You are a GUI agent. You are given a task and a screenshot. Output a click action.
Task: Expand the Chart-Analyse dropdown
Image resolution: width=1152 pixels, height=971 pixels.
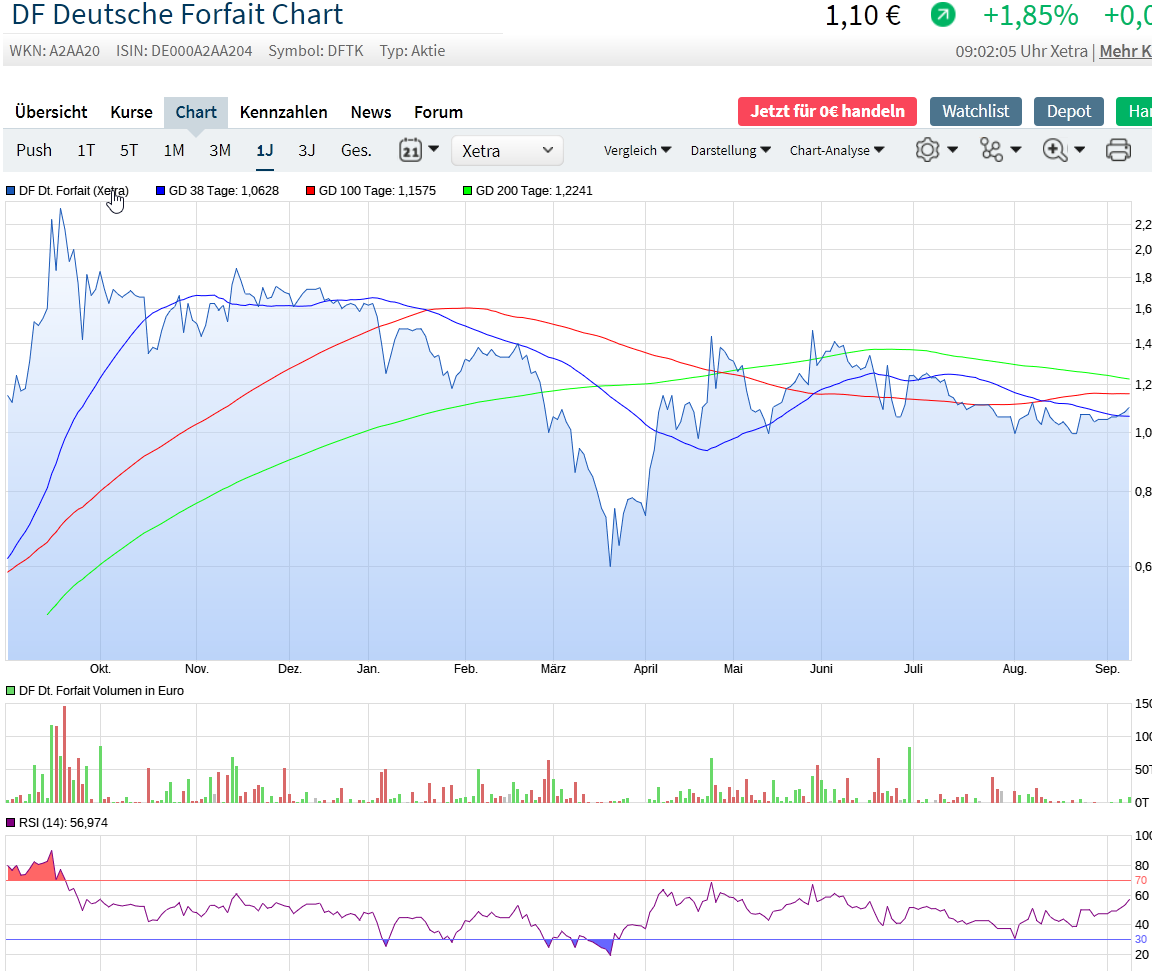tap(837, 151)
